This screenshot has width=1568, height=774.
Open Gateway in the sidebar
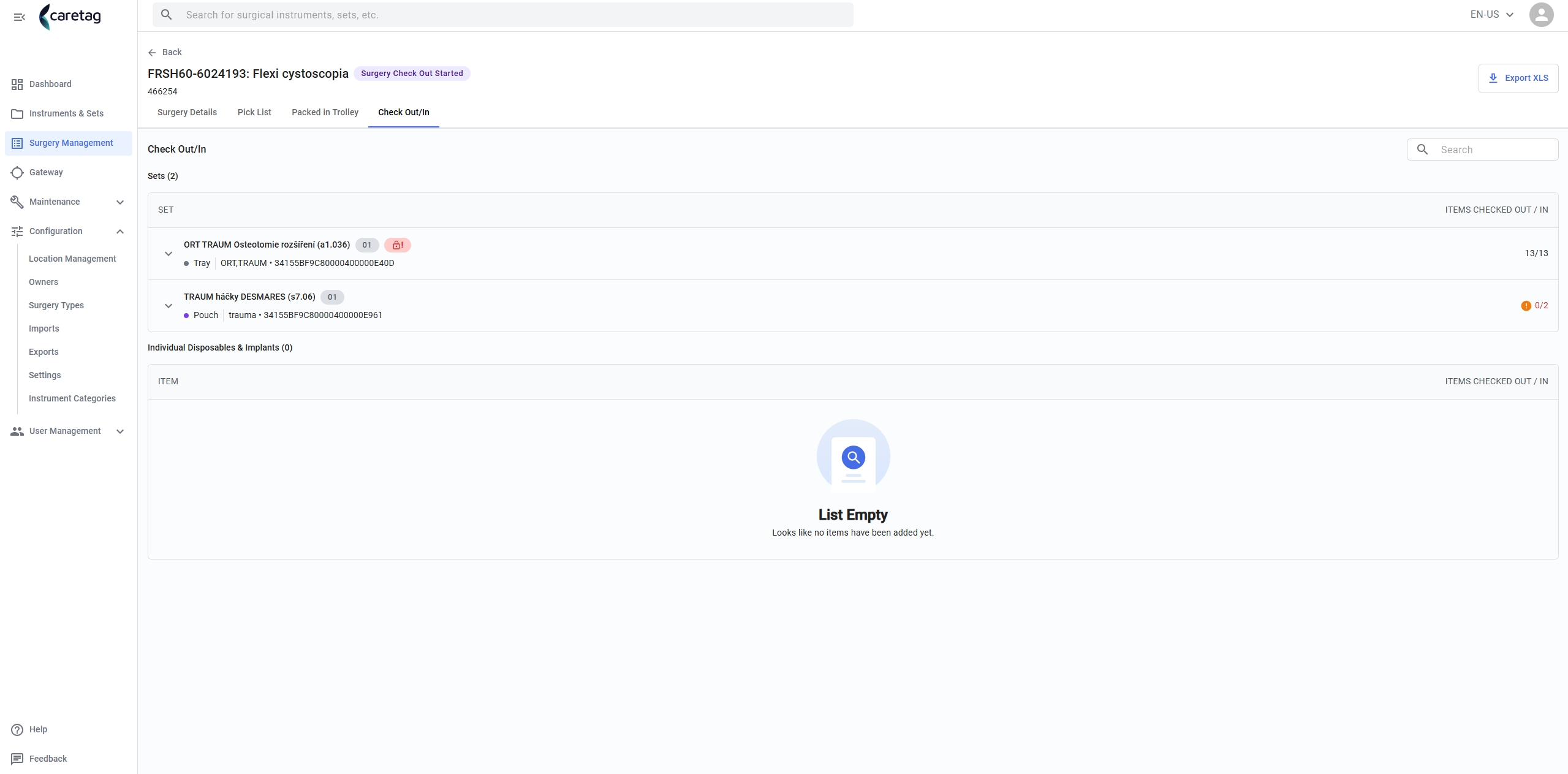click(x=69, y=173)
